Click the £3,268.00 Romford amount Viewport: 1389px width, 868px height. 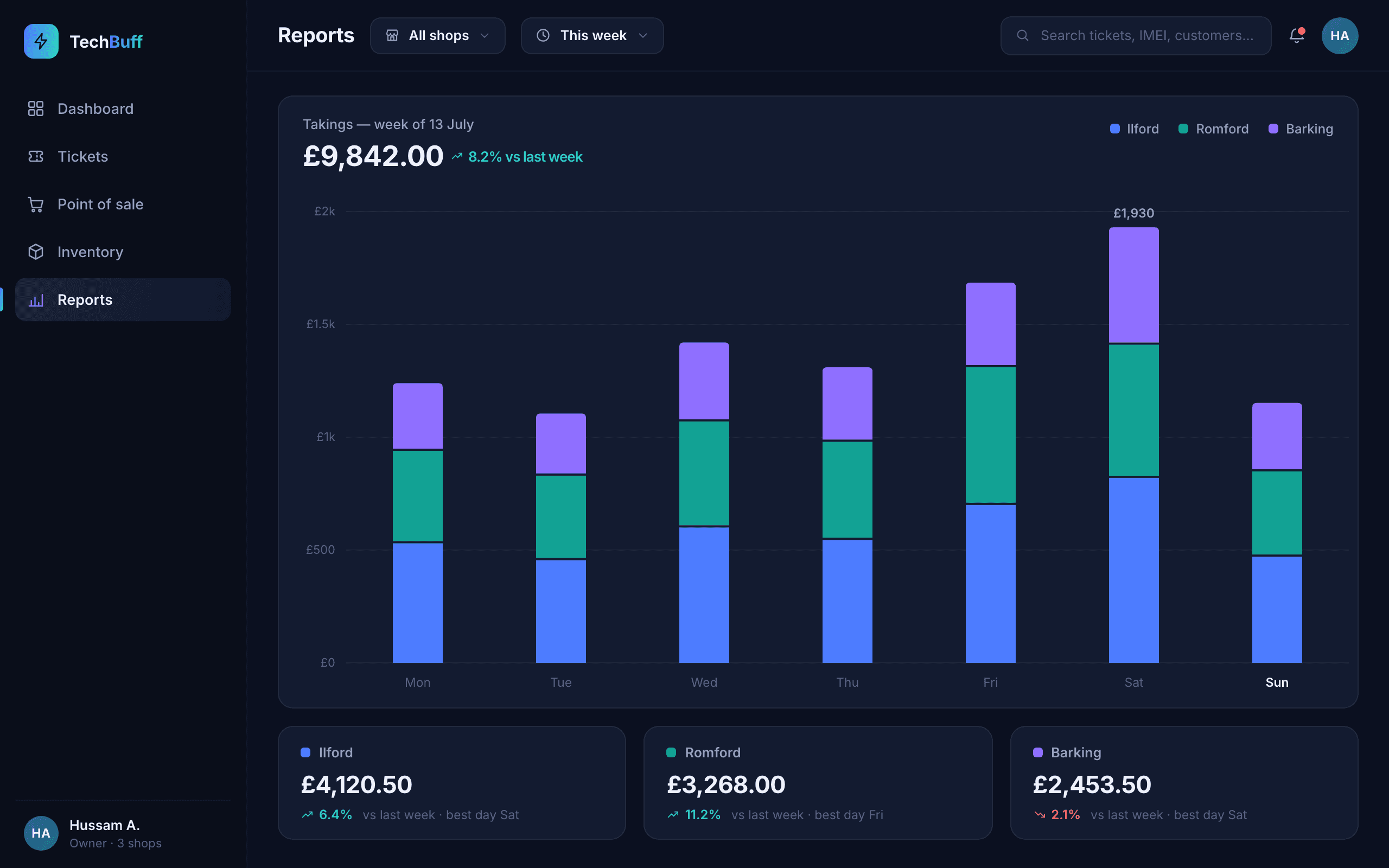(x=726, y=784)
